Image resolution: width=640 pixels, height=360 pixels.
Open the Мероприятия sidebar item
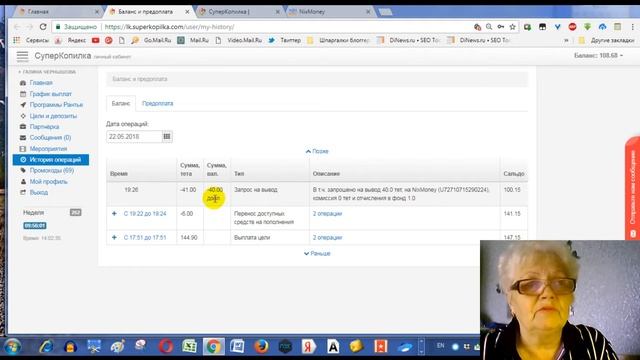[48, 149]
